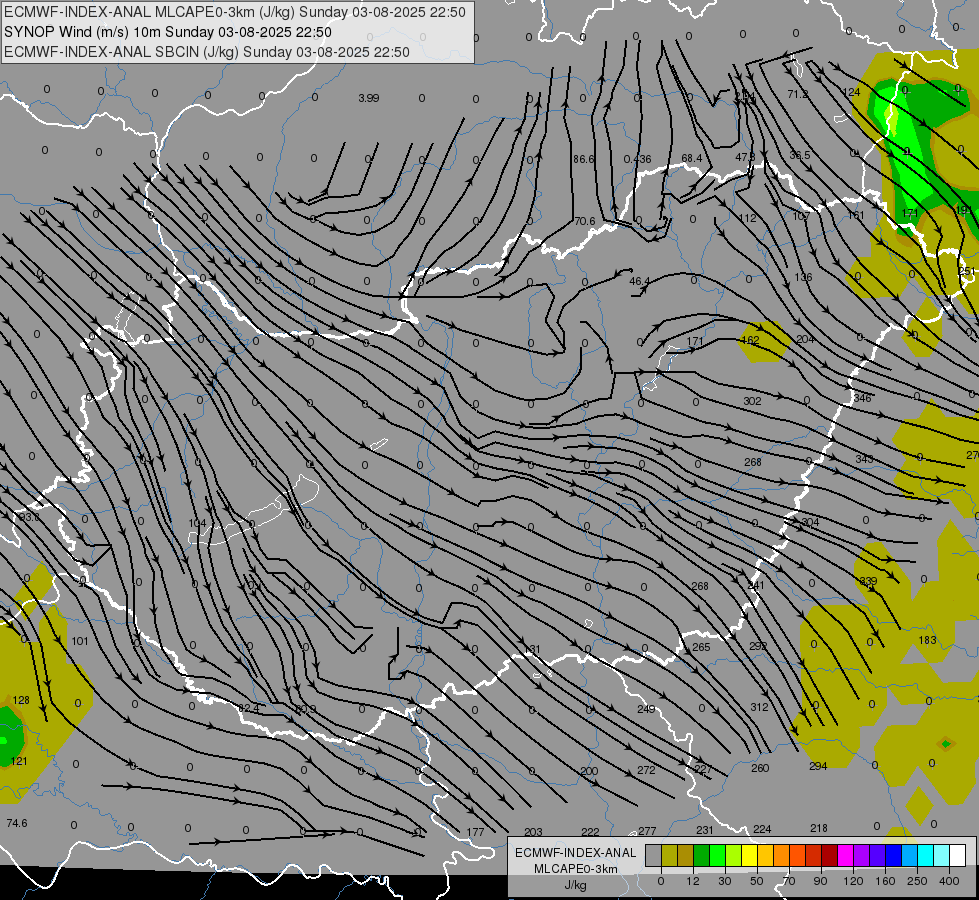Click the map value 346
The width and height of the screenshot is (979, 900).
(862, 398)
